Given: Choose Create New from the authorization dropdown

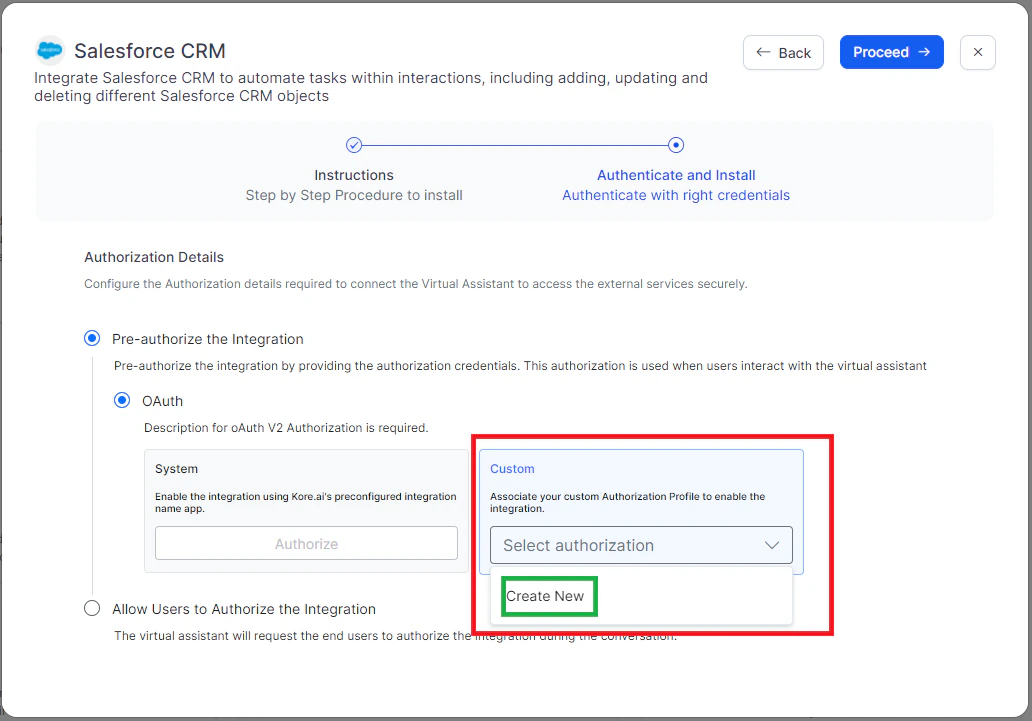Looking at the screenshot, I should point(548,595).
